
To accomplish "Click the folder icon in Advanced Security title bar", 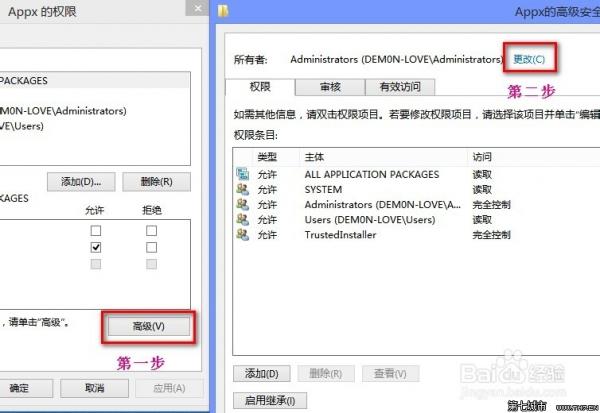I will 223,11.
